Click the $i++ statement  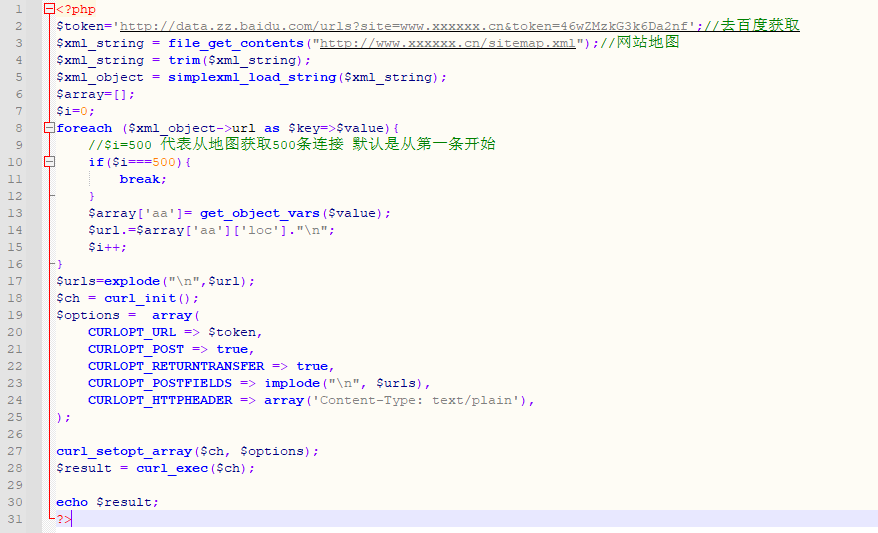tap(108, 247)
